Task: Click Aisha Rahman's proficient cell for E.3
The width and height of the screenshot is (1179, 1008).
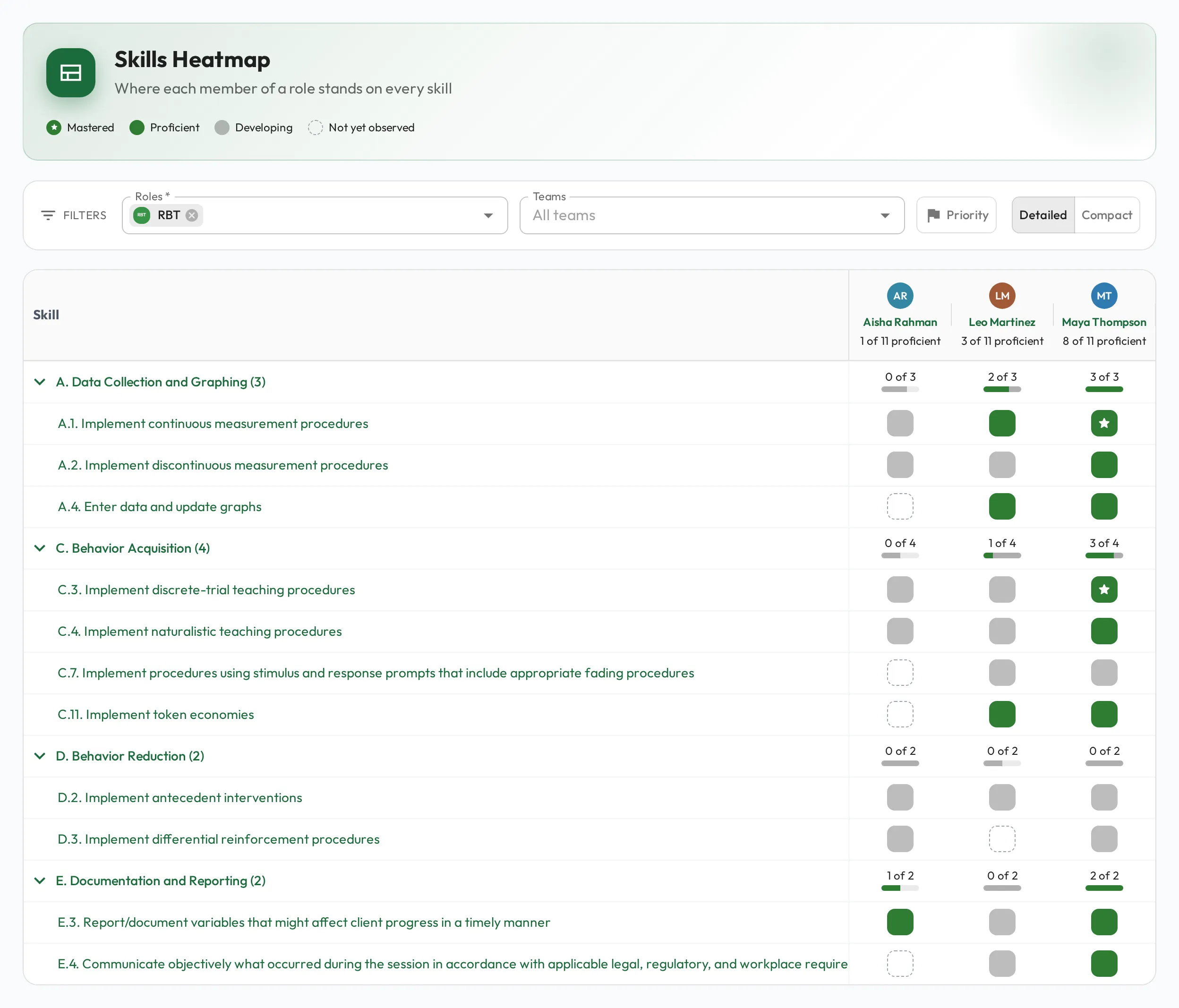Action: point(900,922)
